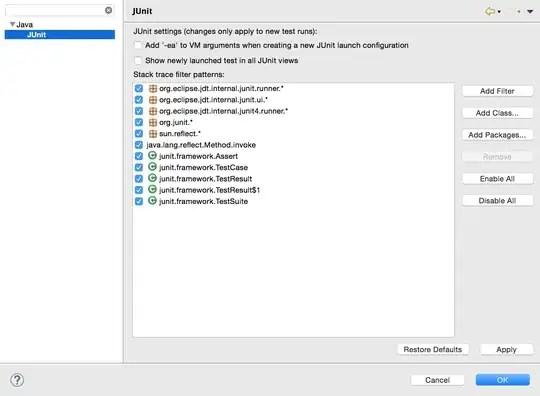Enable adding '-ea' to VM arguments

pos(138,45)
